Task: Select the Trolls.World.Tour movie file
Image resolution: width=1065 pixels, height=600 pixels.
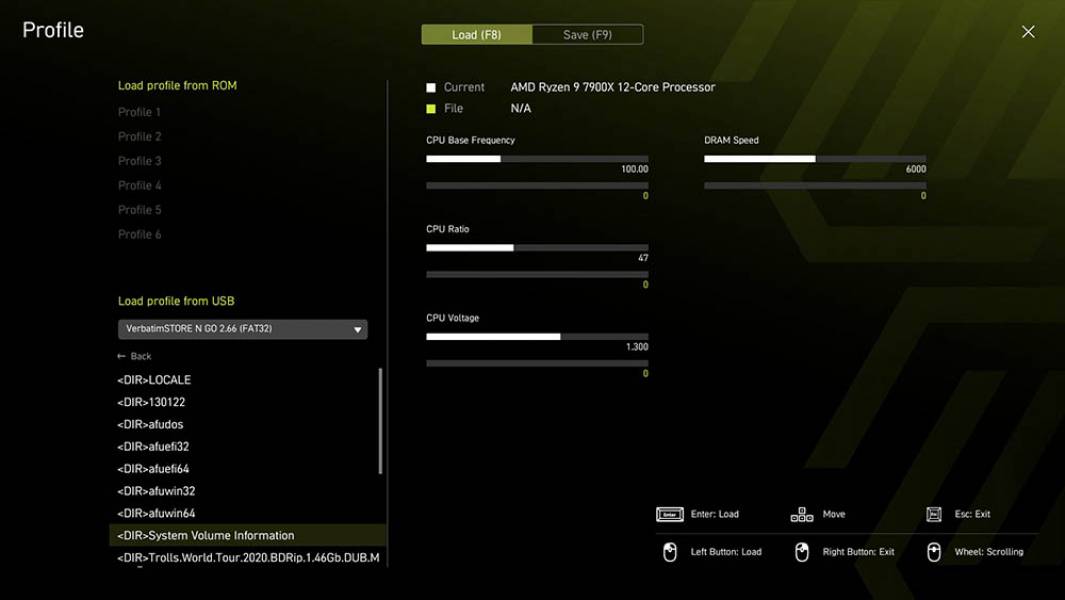Action: (250, 559)
